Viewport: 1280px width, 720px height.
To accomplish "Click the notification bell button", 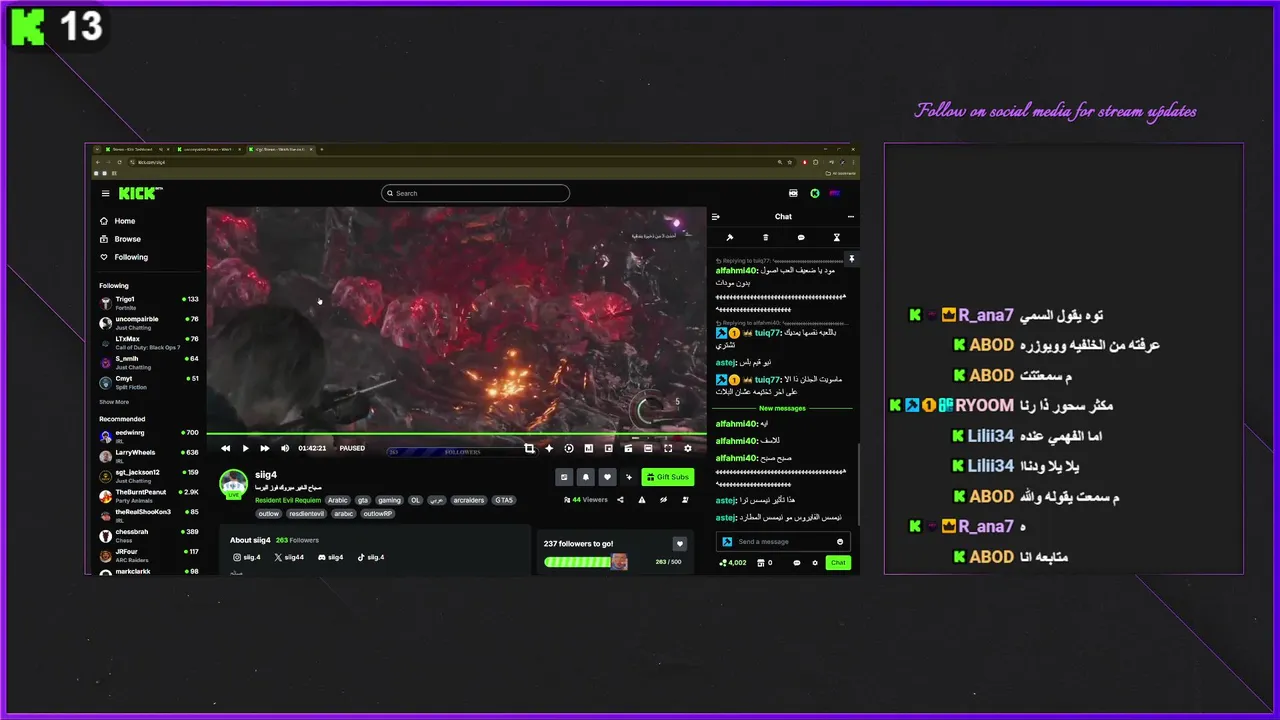I will (586, 477).
